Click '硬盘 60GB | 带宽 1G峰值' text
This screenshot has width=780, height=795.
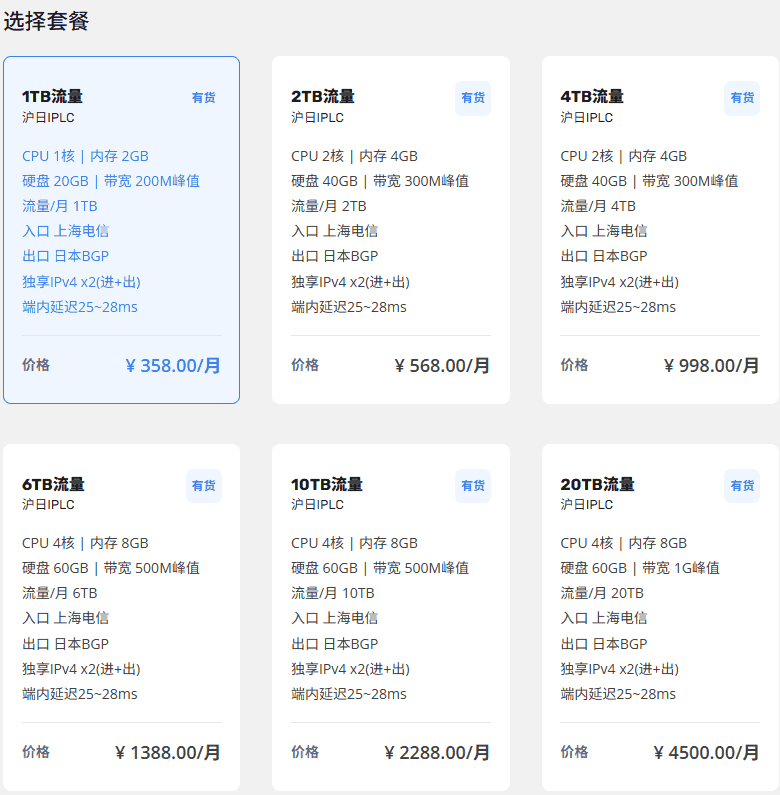click(x=640, y=568)
